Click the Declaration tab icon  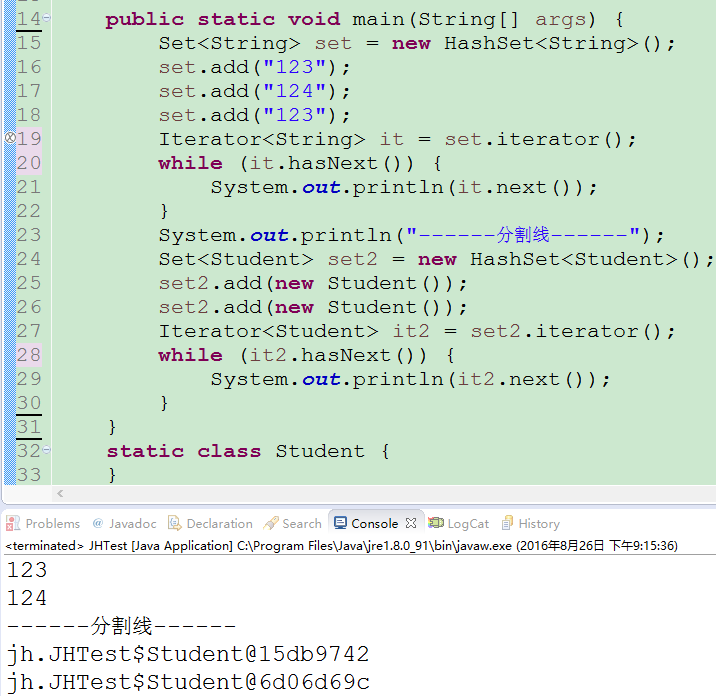click(x=174, y=523)
